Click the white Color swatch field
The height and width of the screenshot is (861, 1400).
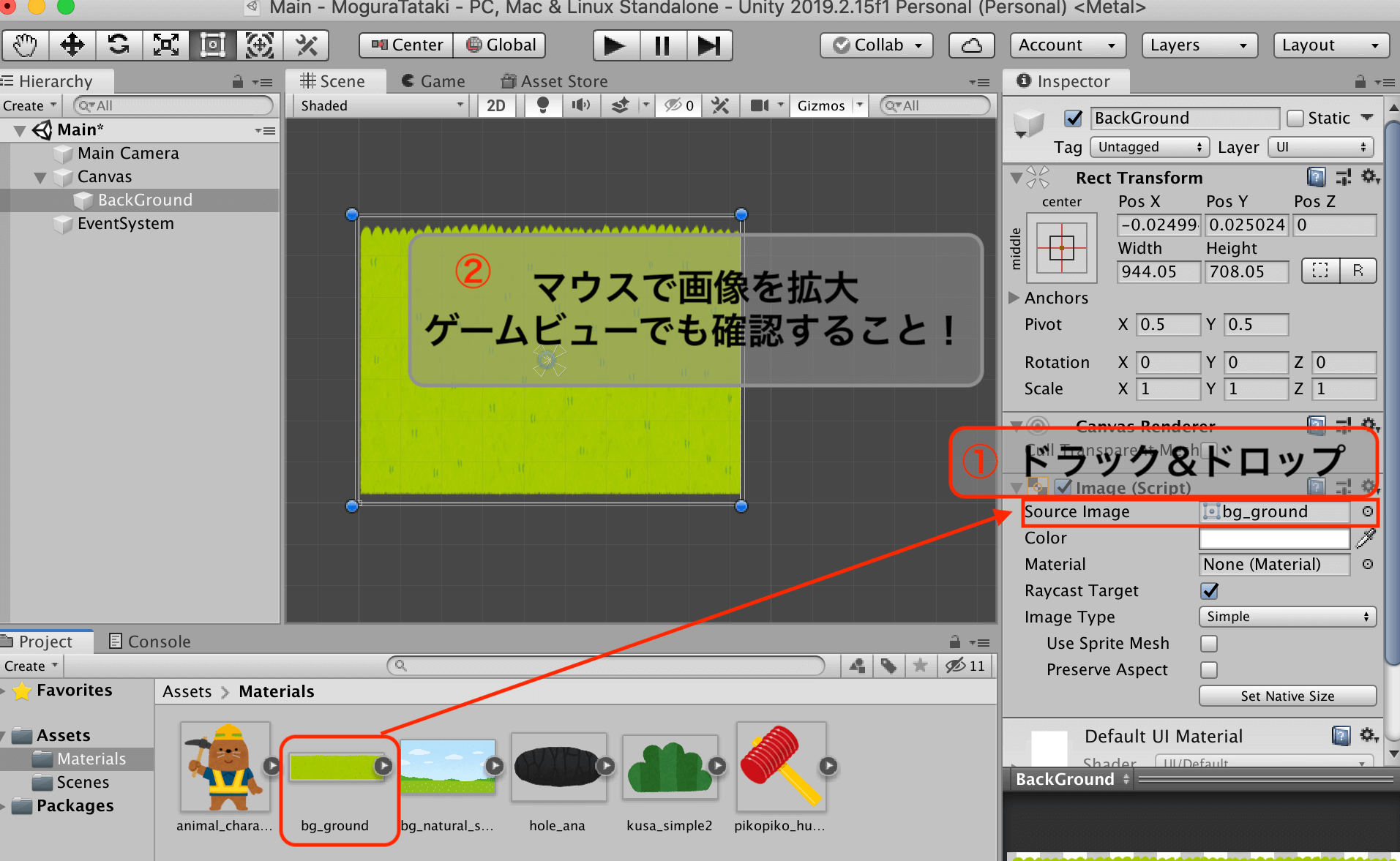coord(1274,538)
